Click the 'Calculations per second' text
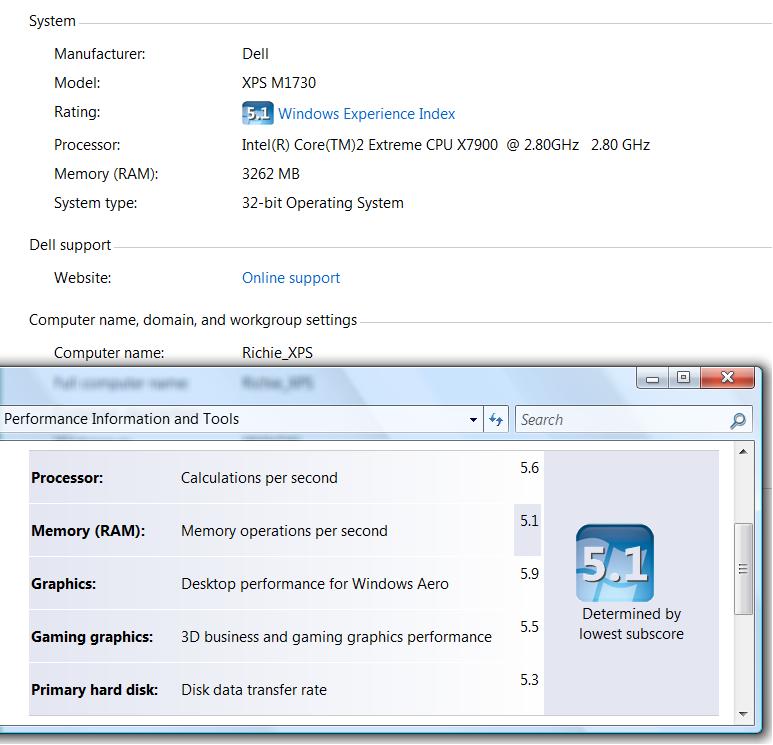Image resolution: width=773 pixels, height=745 pixels. click(259, 478)
